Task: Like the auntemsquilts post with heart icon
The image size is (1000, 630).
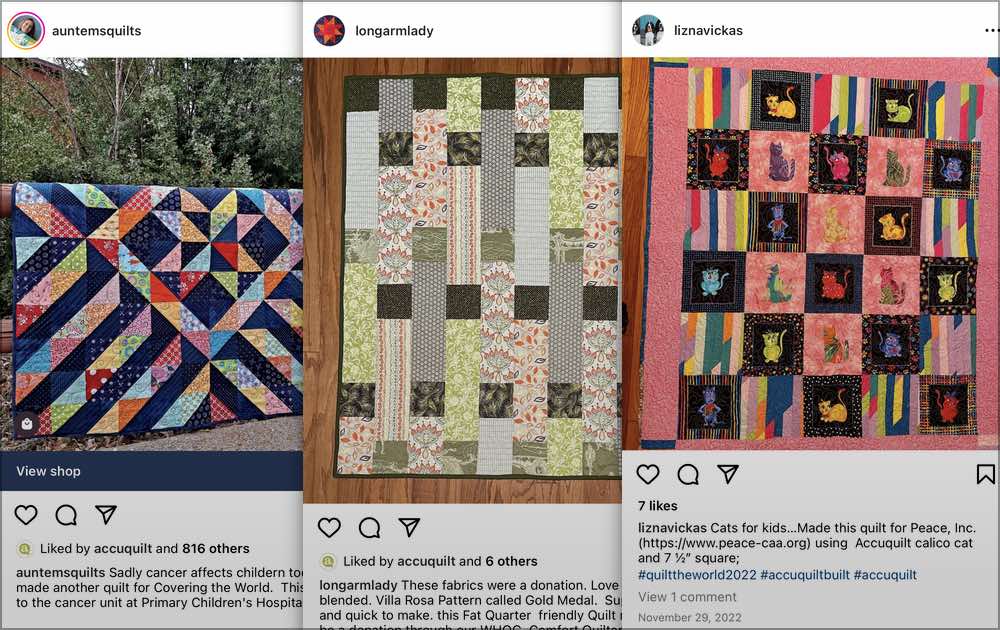Action: coord(26,515)
